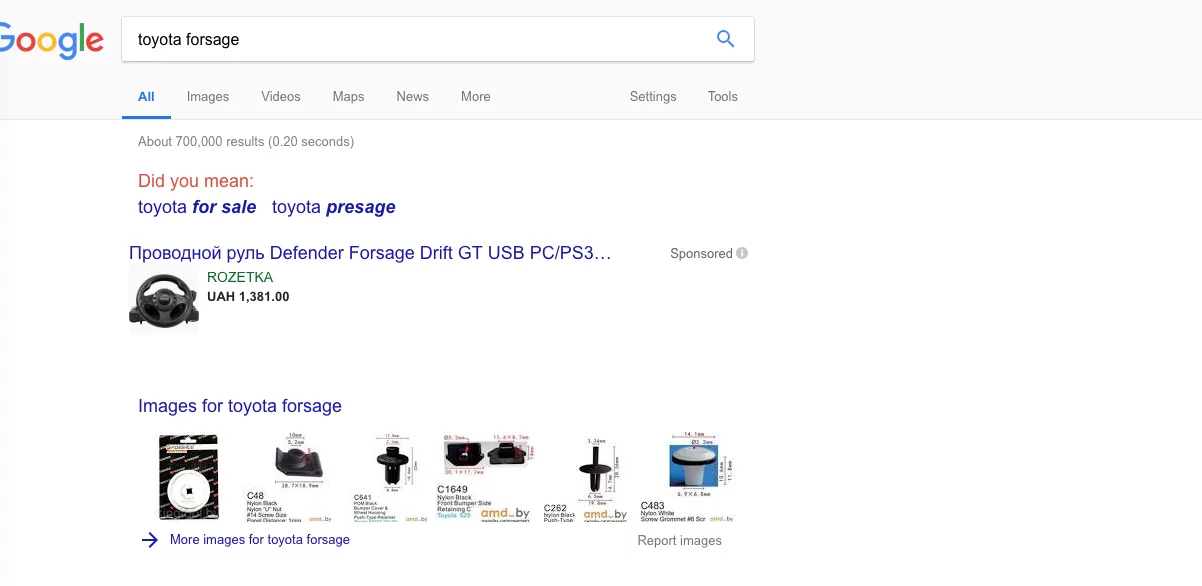Open the C48 nylon nut image
Image resolution: width=1202 pixels, height=586 pixels.
[290, 477]
